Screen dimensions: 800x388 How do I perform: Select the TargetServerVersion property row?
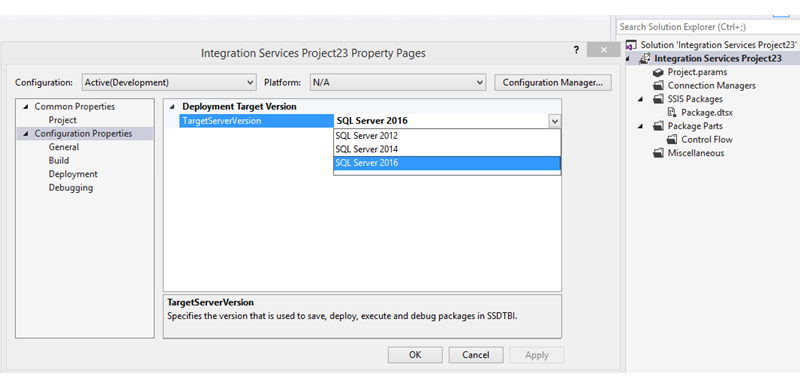[256, 121]
